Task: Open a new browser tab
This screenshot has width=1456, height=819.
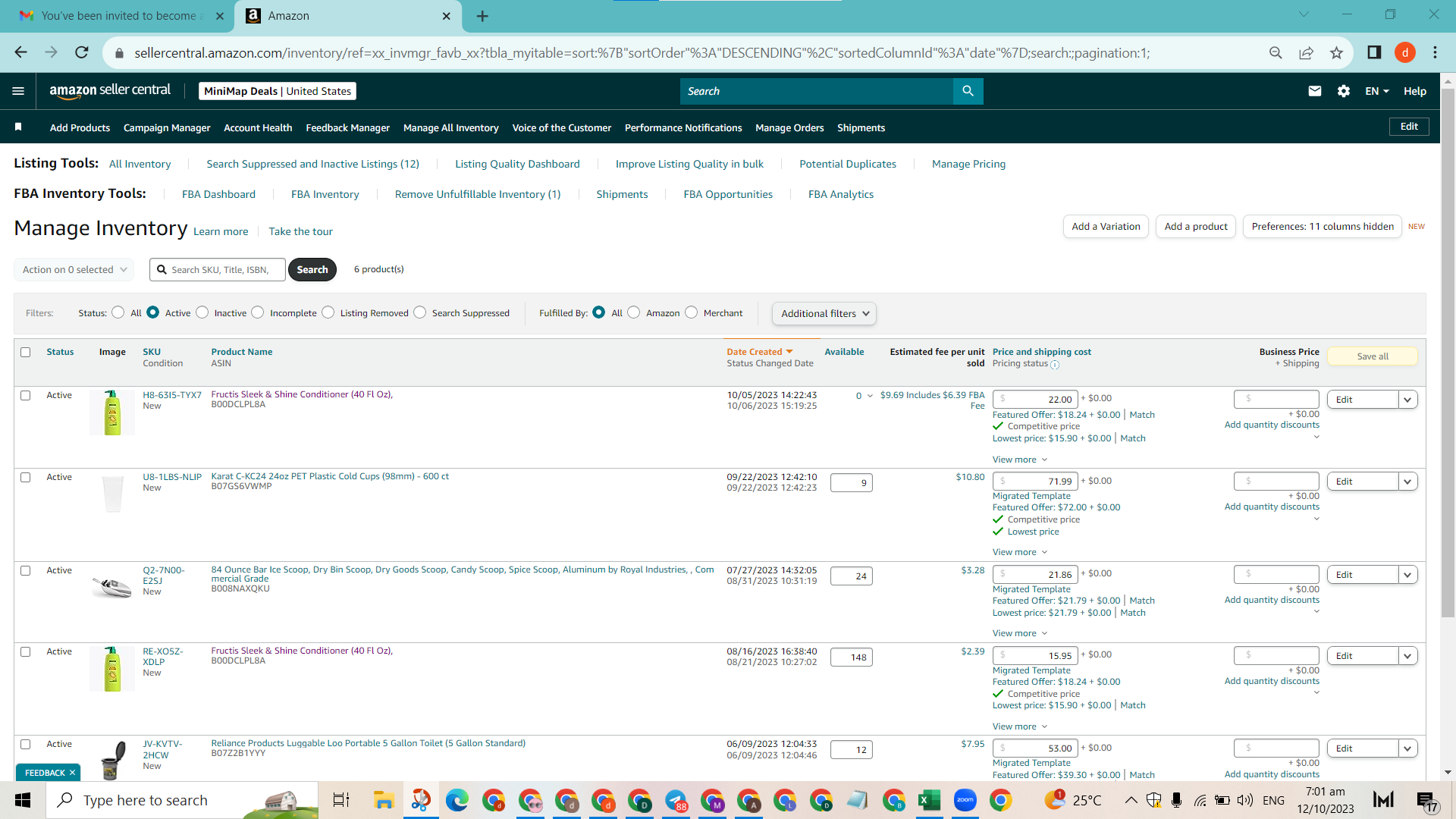Action: click(x=482, y=16)
